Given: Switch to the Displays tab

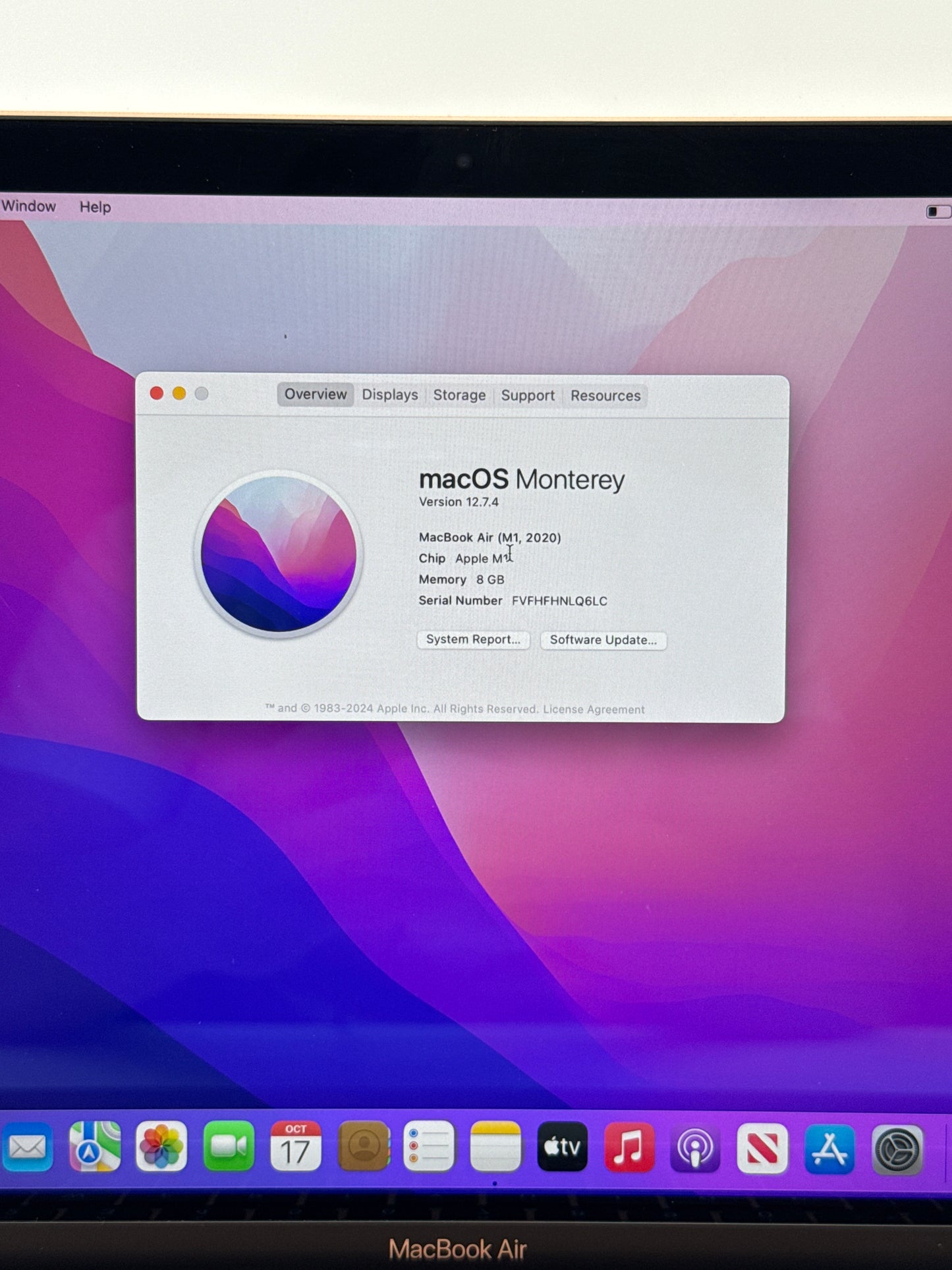Looking at the screenshot, I should (390, 395).
